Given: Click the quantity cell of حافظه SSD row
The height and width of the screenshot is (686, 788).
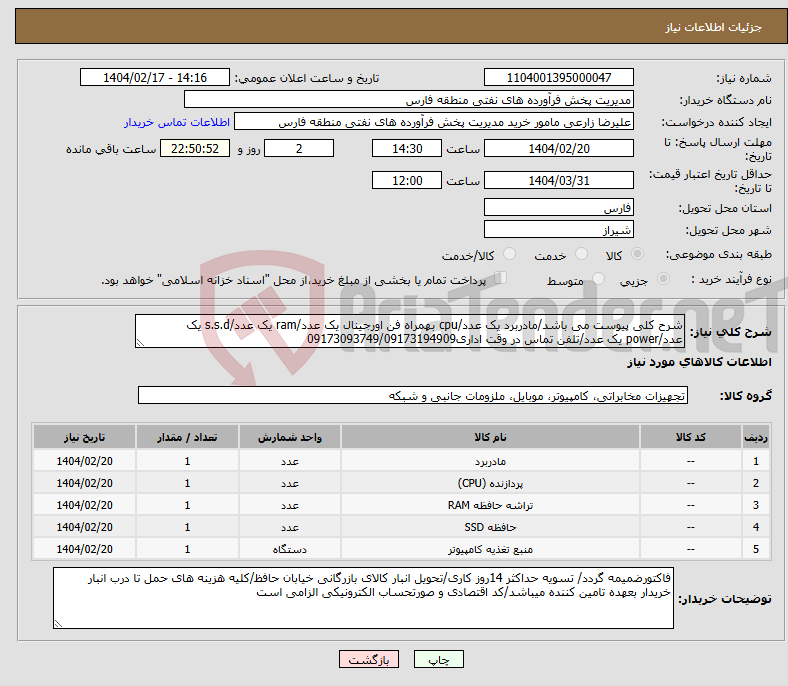Looking at the screenshot, I should 187,527.
